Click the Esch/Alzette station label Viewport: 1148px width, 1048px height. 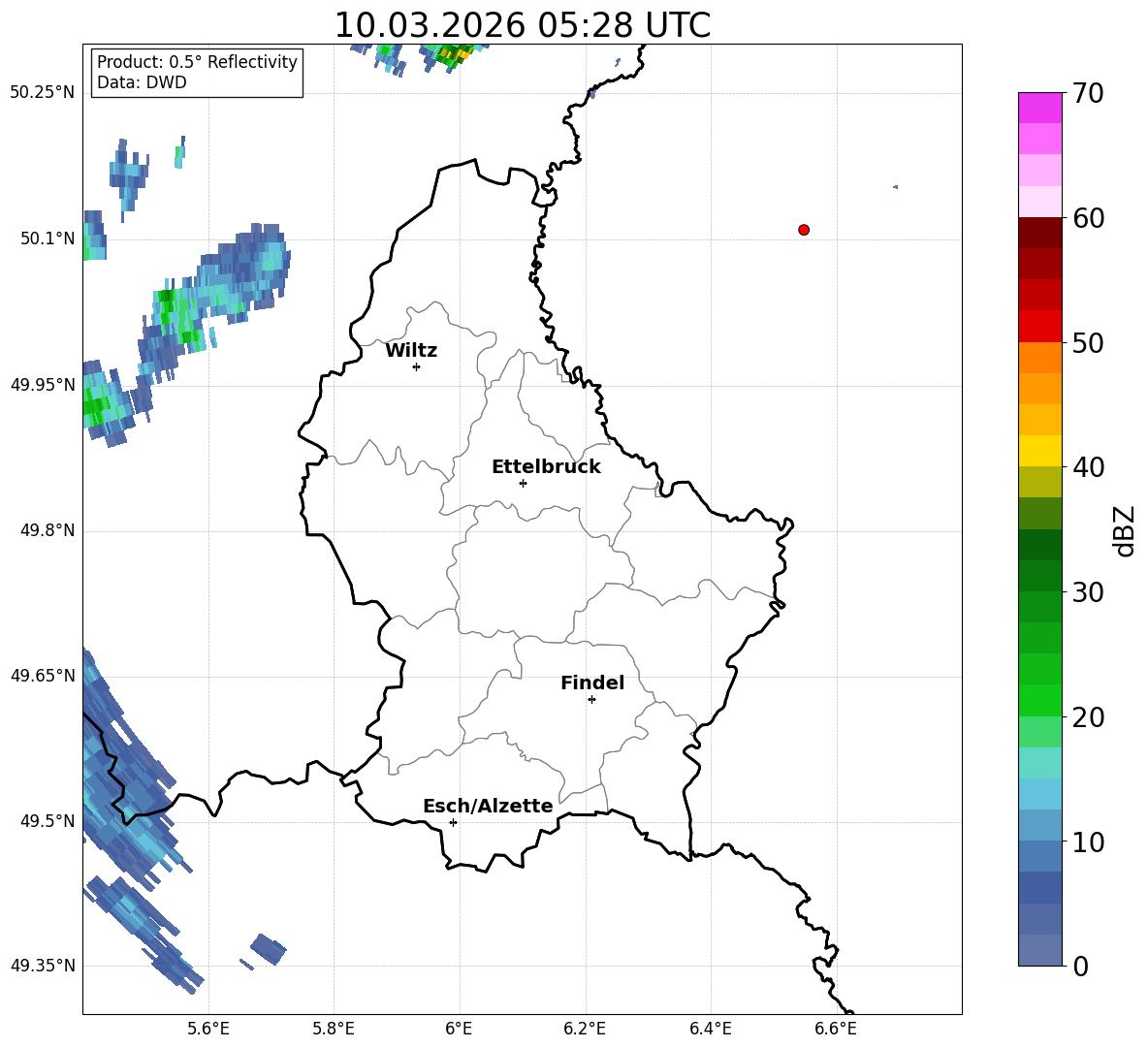point(488,806)
